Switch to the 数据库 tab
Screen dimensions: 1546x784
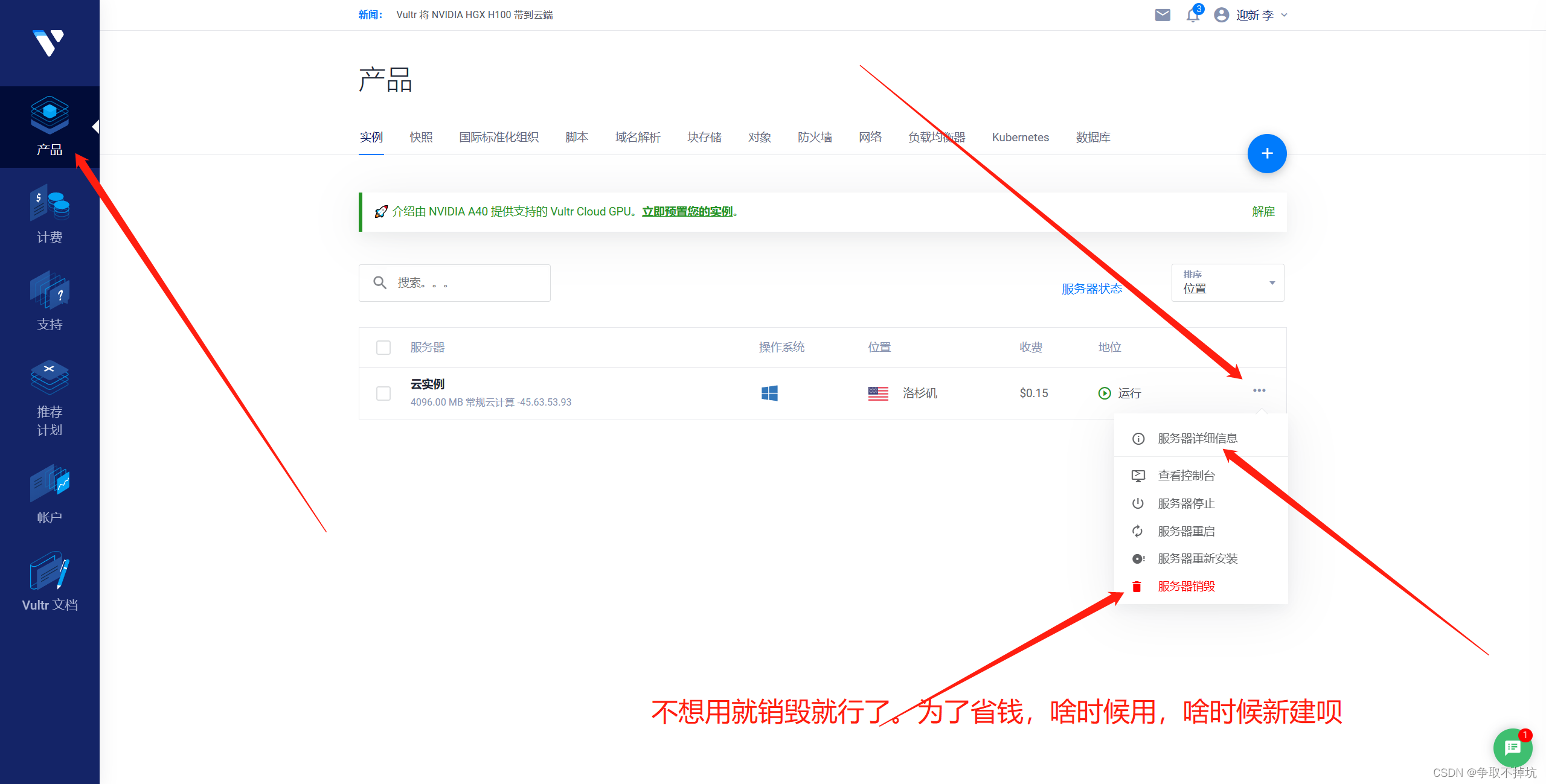[1093, 138]
